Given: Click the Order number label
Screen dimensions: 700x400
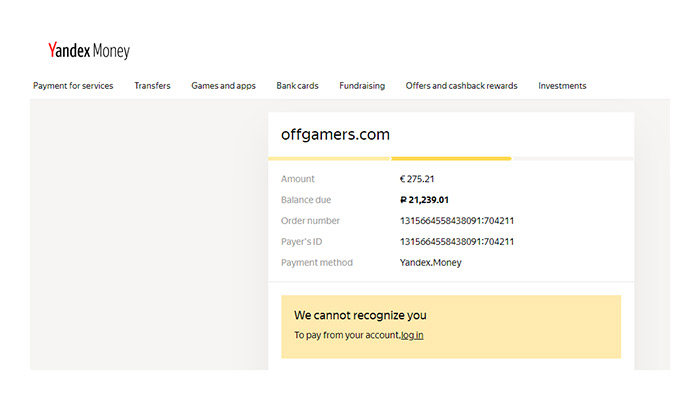Looking at the screenshot, I should 310,221.
